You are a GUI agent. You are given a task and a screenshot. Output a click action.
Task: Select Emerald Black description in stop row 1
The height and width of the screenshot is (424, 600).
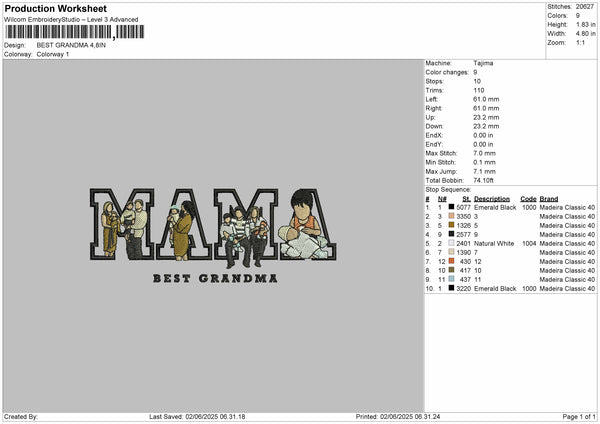point(495,207)
